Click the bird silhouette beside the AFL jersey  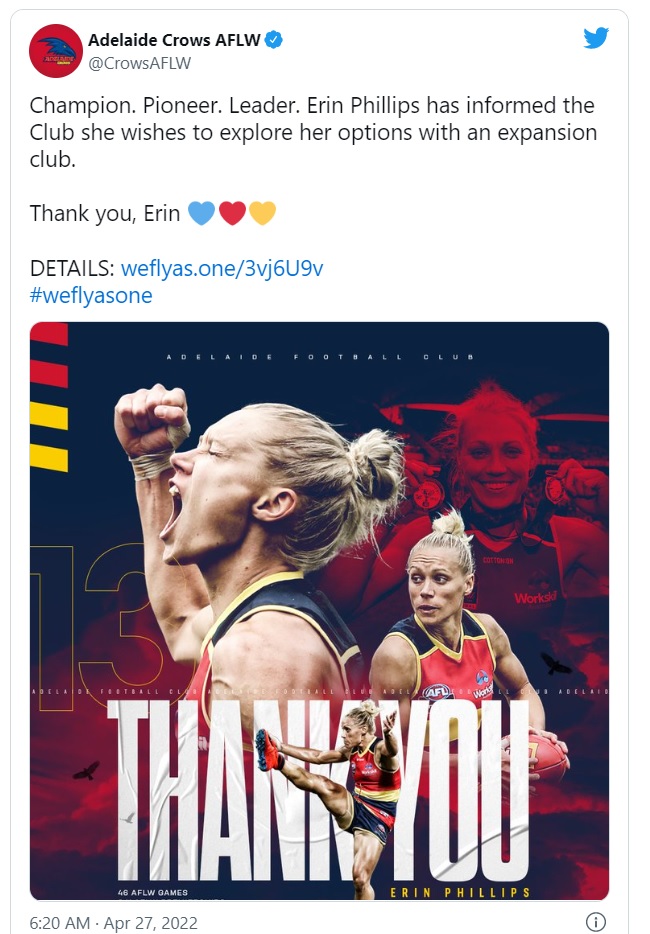point(555,664)
